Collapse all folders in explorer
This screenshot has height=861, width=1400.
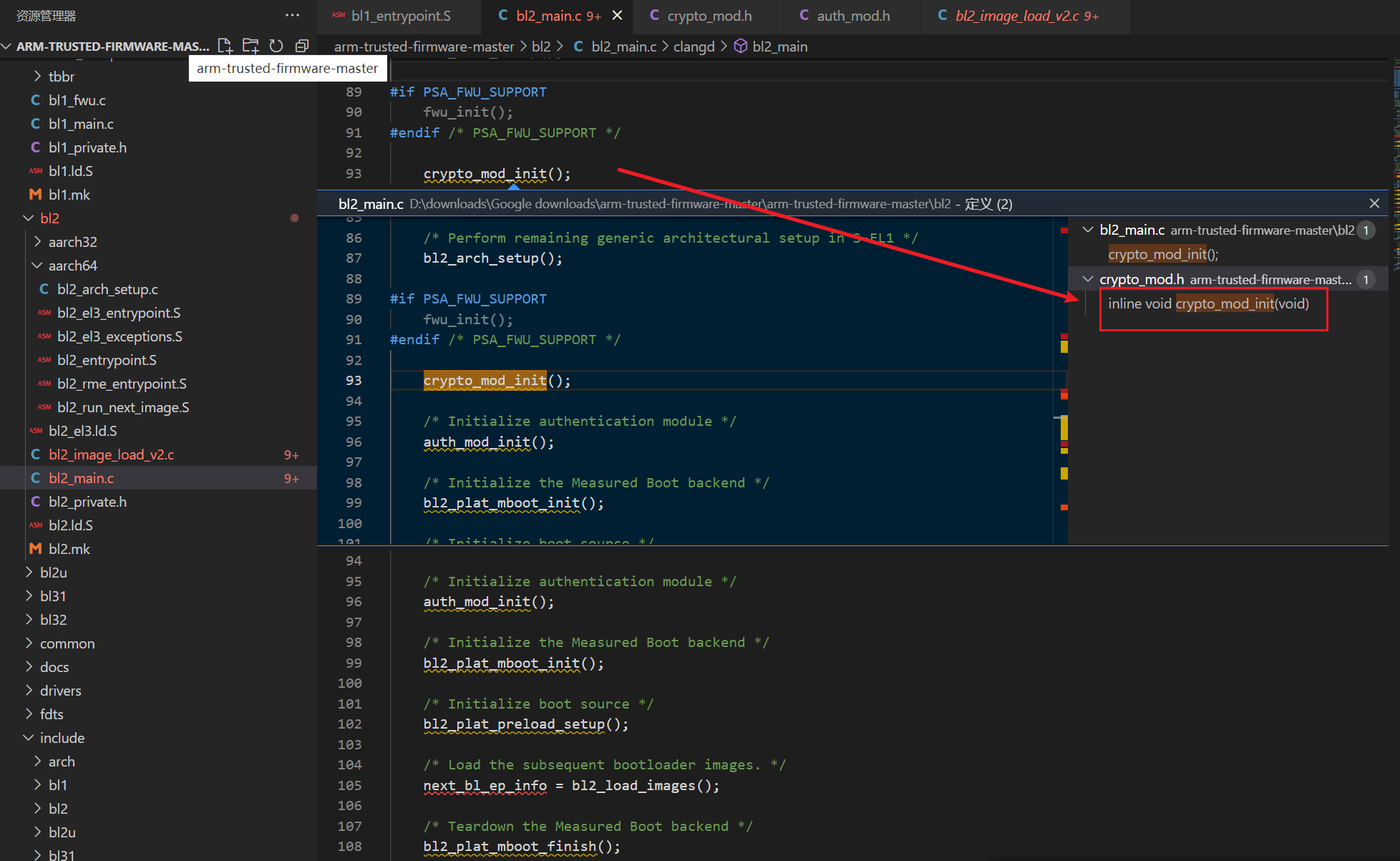point(302,46)
